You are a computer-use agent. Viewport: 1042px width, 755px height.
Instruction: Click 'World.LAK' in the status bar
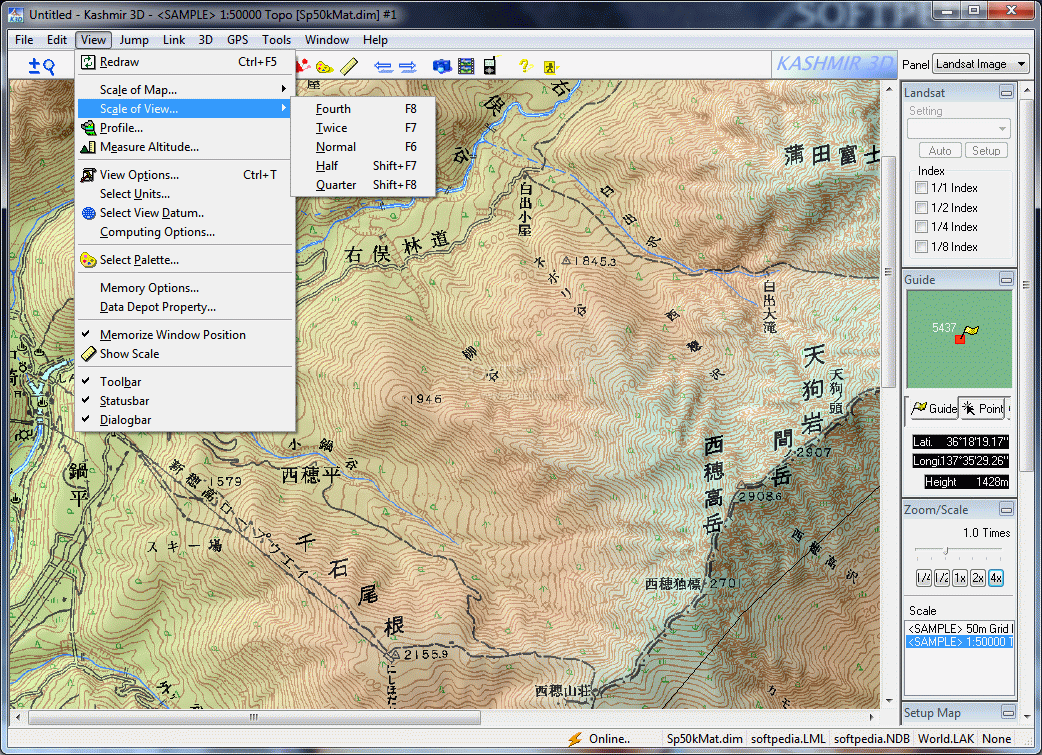pos(946,739)
